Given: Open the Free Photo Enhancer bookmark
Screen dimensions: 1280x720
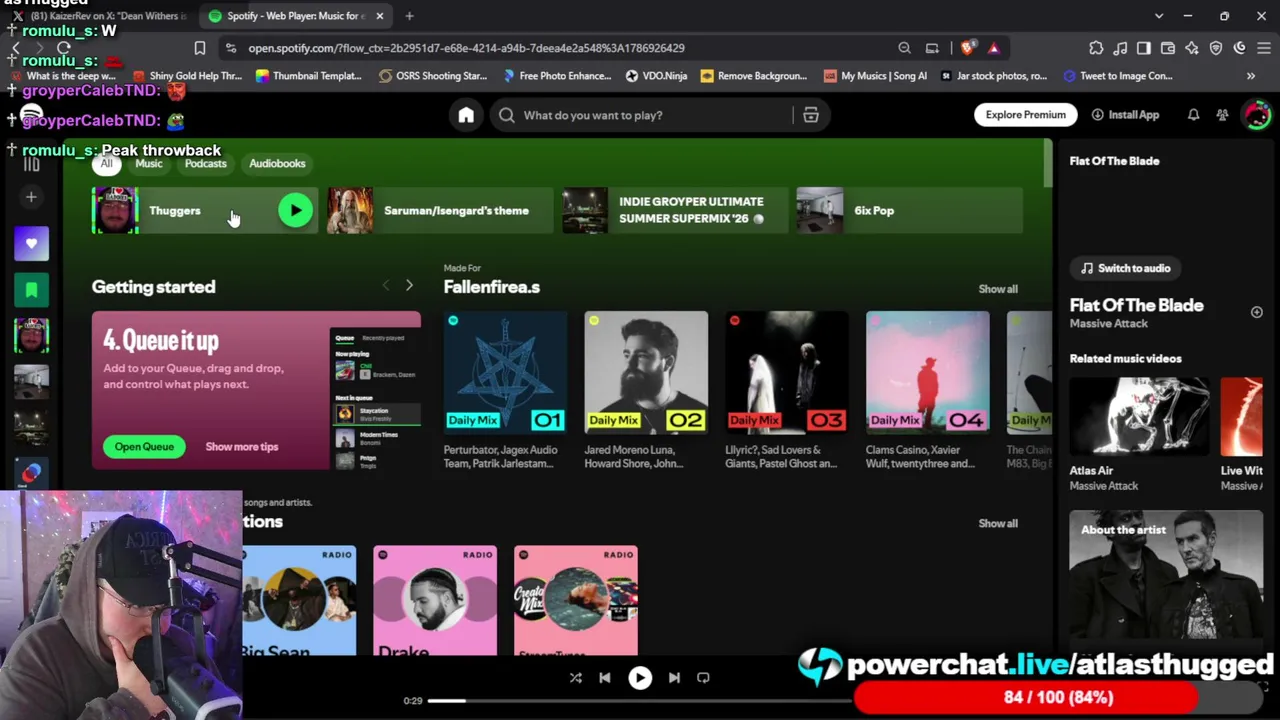Looking at the screenshot, I should [557, 76].
